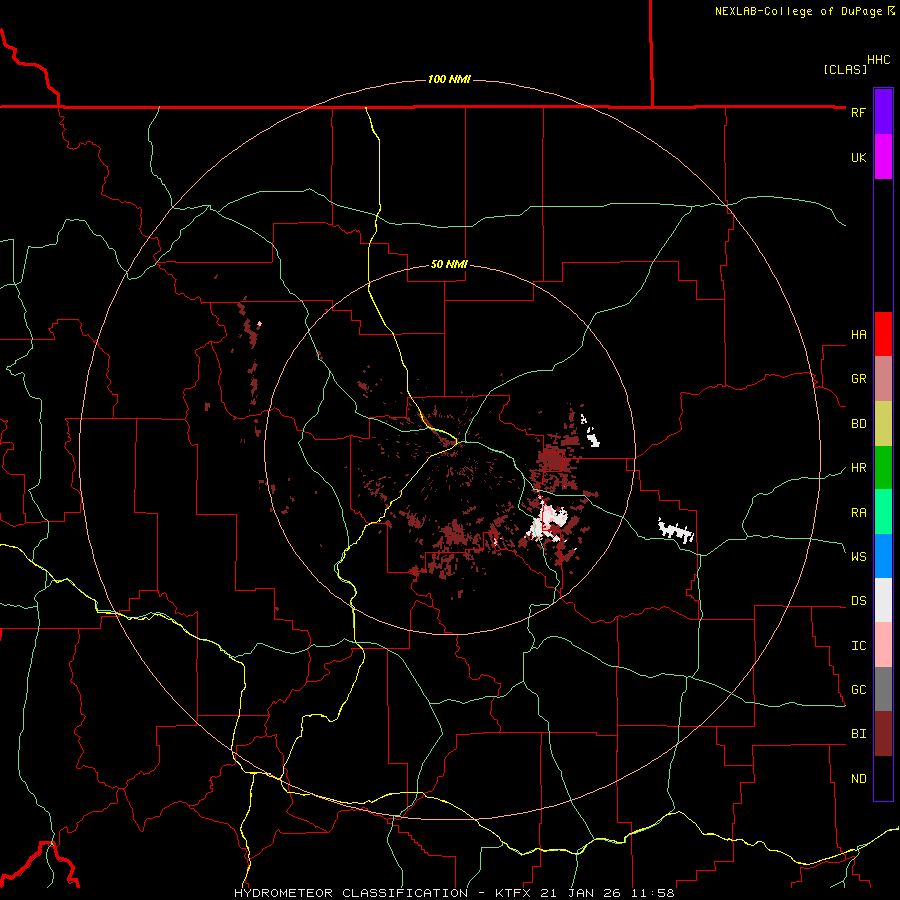
Task: Click the ND legend label
Action: pos(858,779)
